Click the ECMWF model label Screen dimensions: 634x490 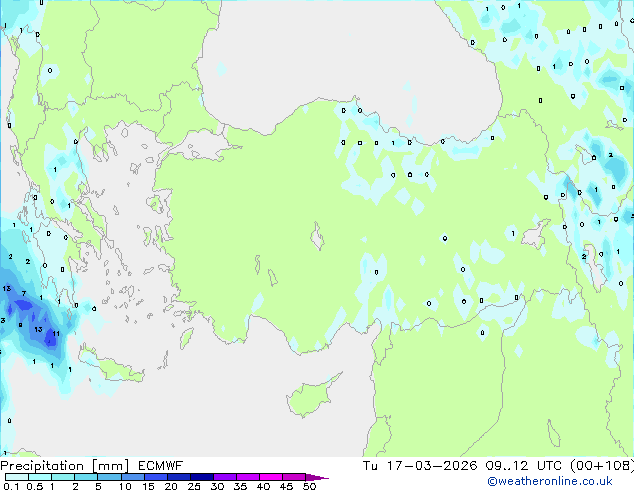161,466
